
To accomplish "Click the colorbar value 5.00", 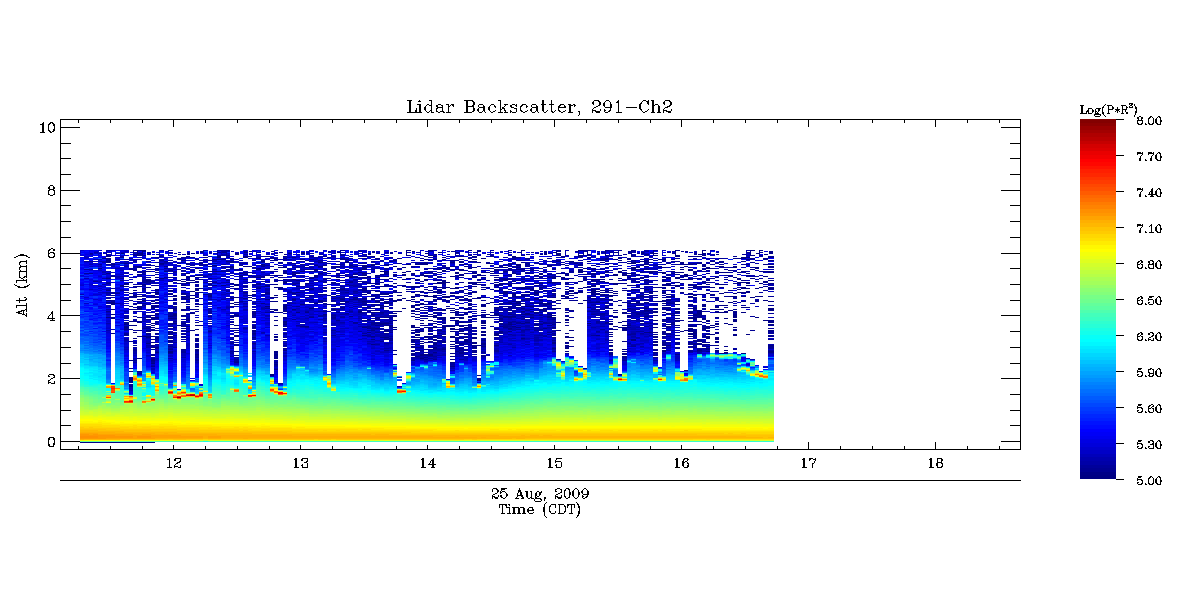I will [1148, 481].
